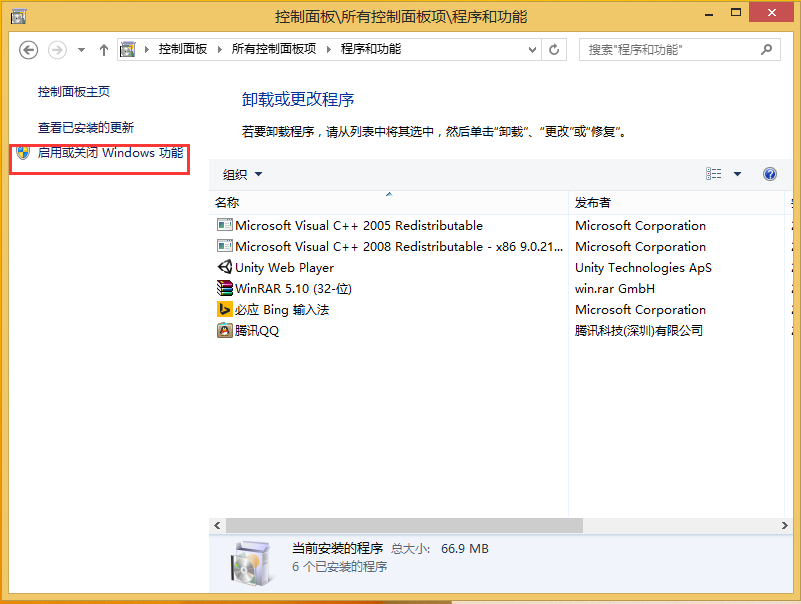Click 6 个已安装的程序 status text
This screenshot has height=604, width=801.
340,567
